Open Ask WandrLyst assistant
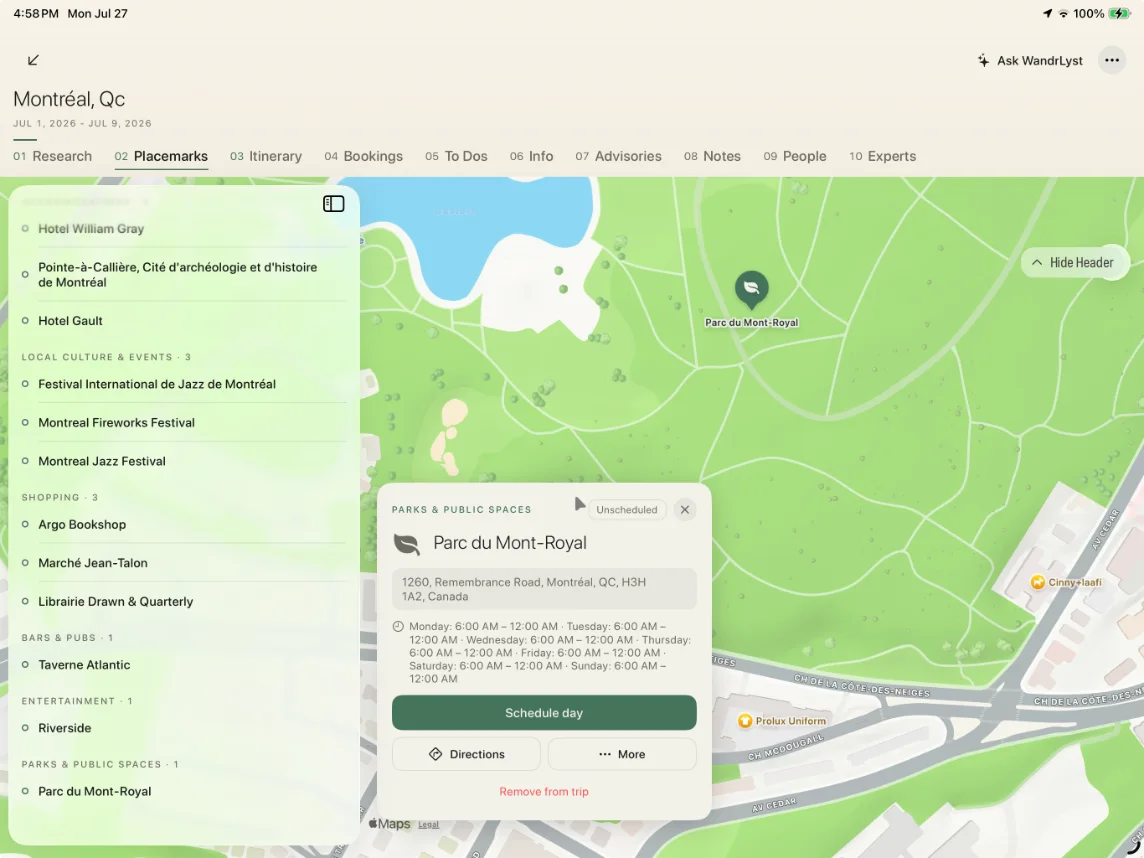The image size is (1144, 858). pos(1030,61)
